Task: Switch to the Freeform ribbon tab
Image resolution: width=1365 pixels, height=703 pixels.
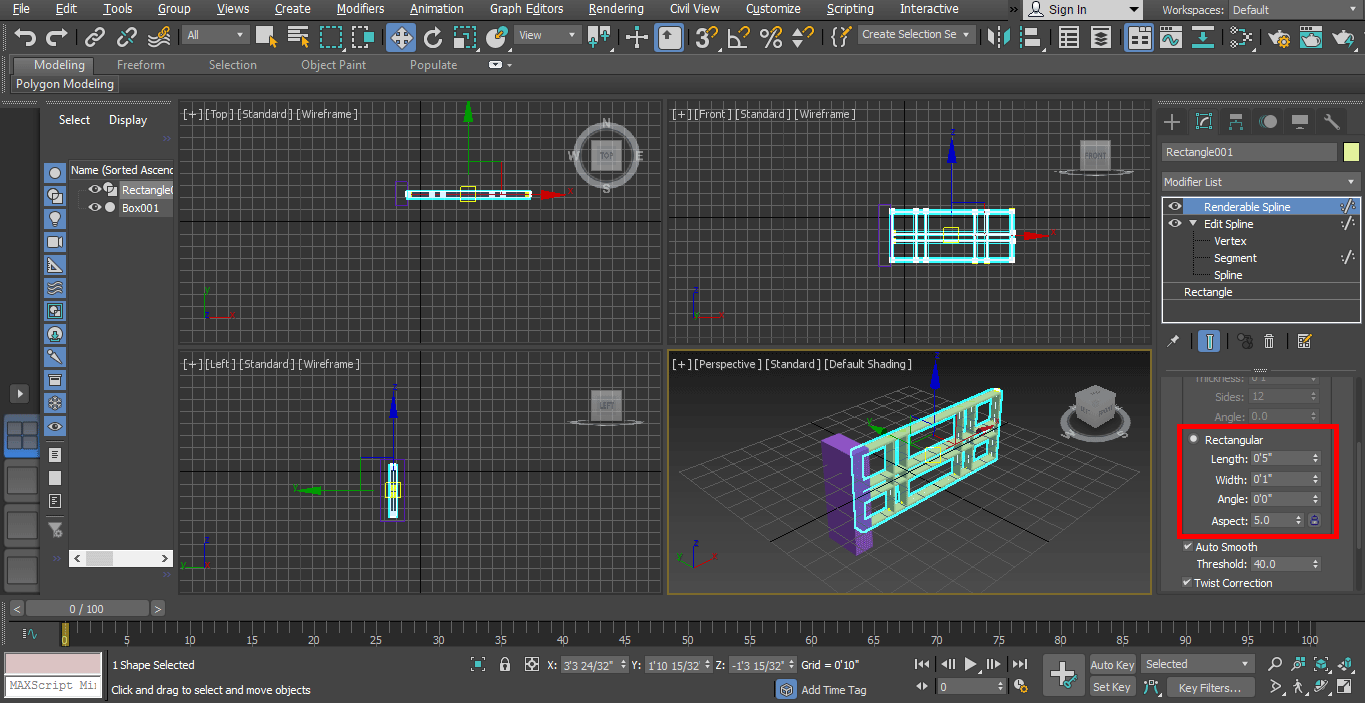Action: [x=139, y=64]
